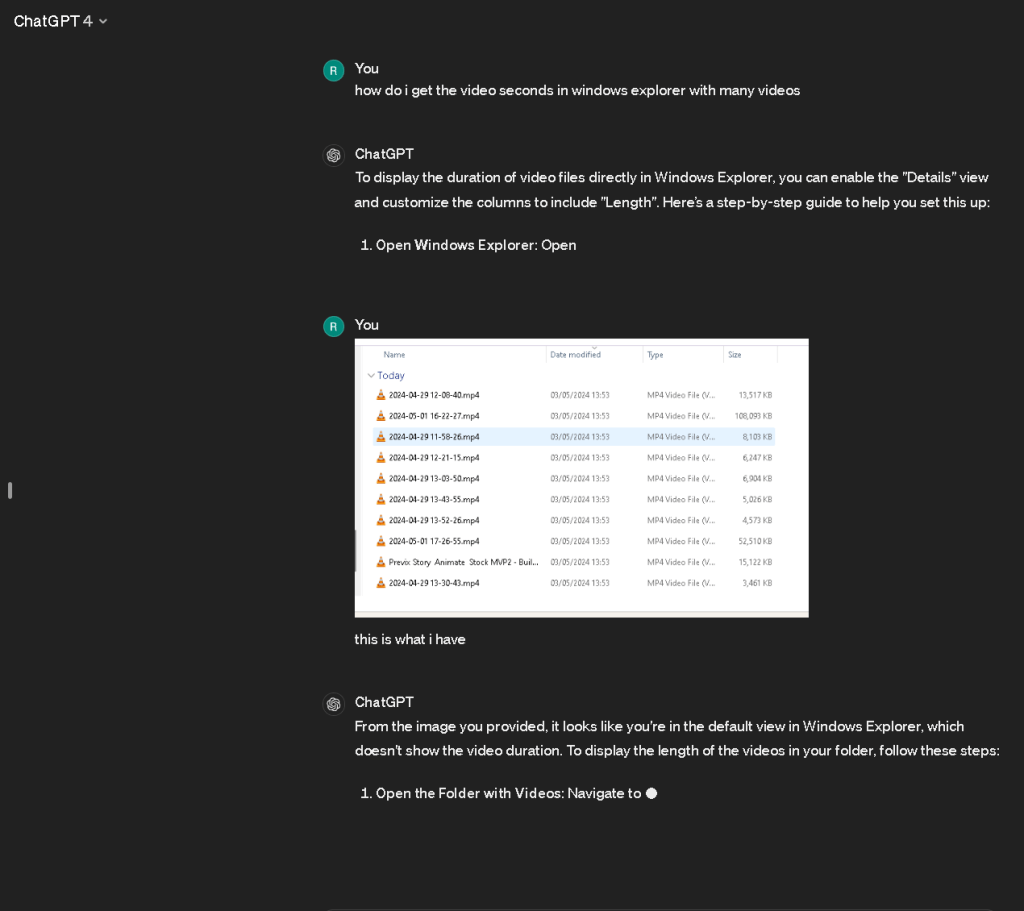The height and width of the screenshot is (911, 1024).
Task: Select file name 2024-04-29 13-52-26.mp4
Action: [434, 520]
